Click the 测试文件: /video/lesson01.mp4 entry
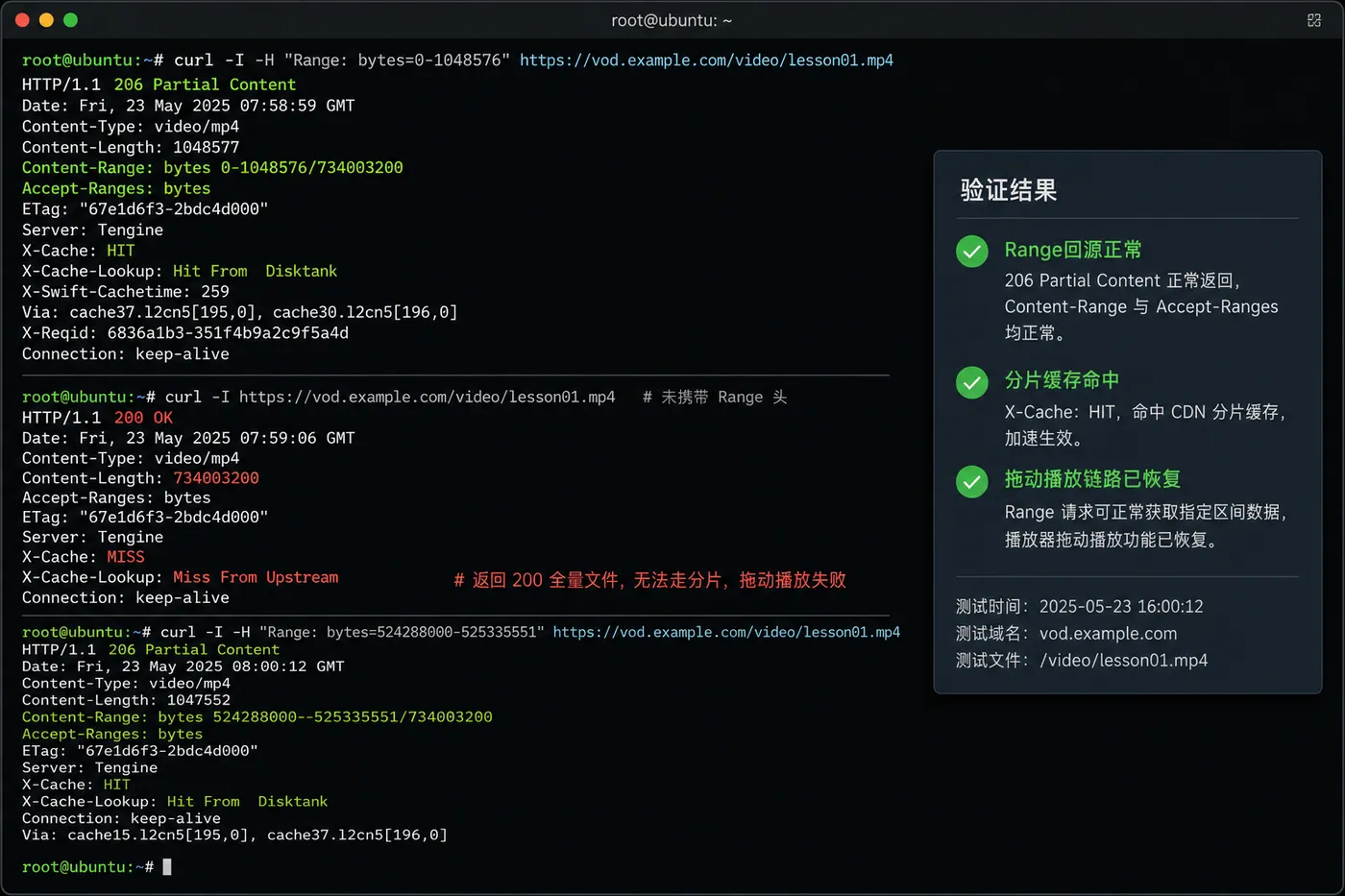This screenshot has height=896, width=1345. [1082, 661]
